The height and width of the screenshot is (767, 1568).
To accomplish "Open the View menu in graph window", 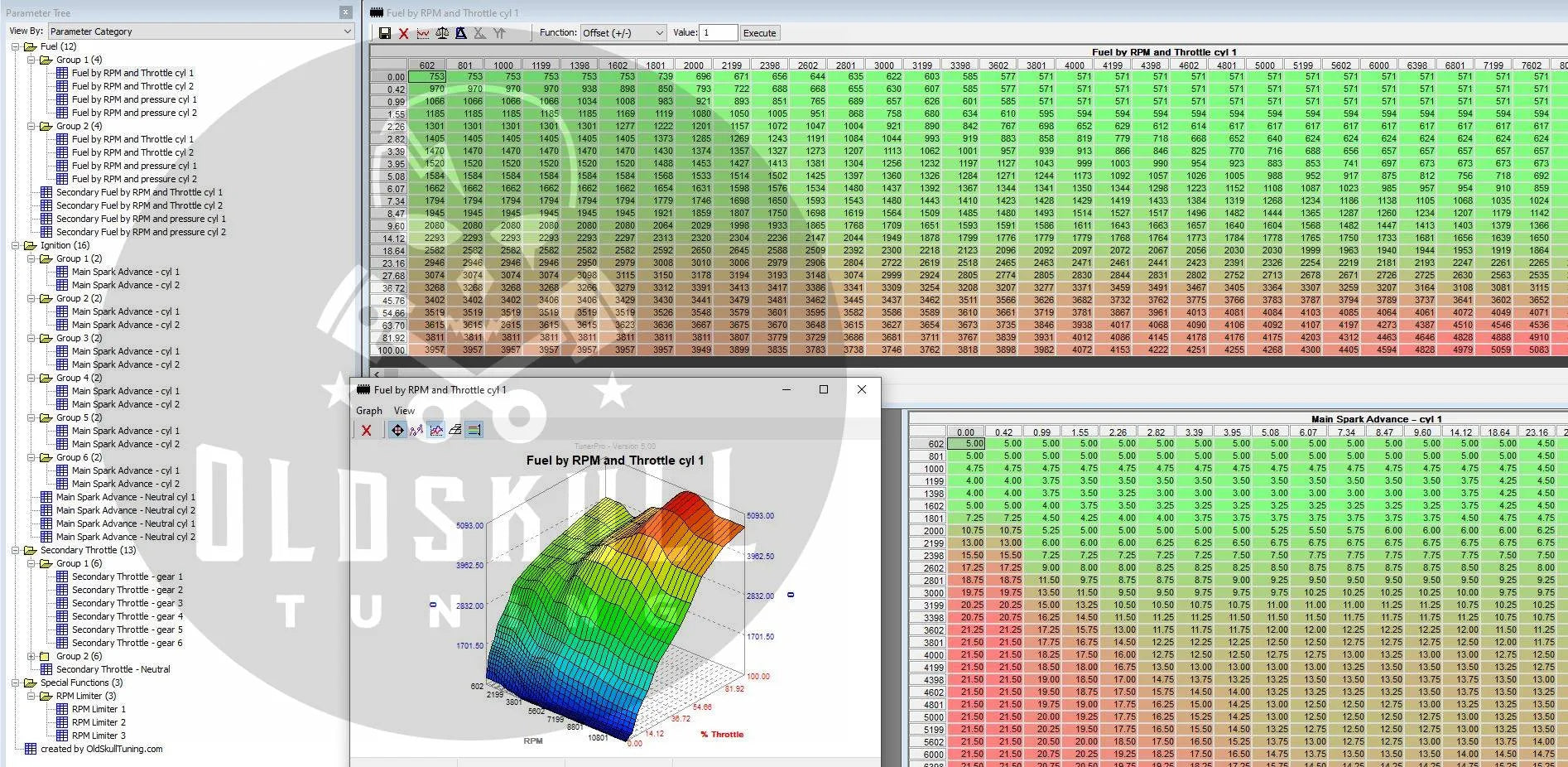I will [404, 411].
